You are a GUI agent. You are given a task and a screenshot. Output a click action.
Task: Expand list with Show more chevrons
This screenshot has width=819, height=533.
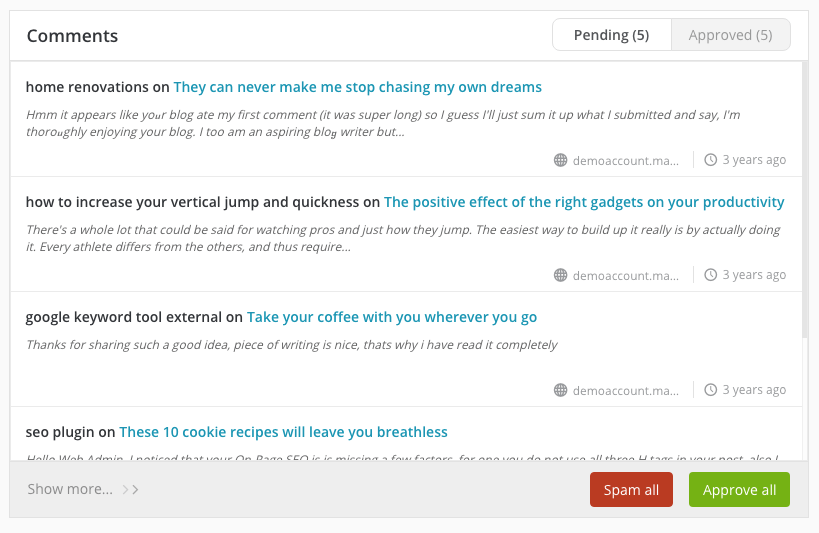[131, 490]
